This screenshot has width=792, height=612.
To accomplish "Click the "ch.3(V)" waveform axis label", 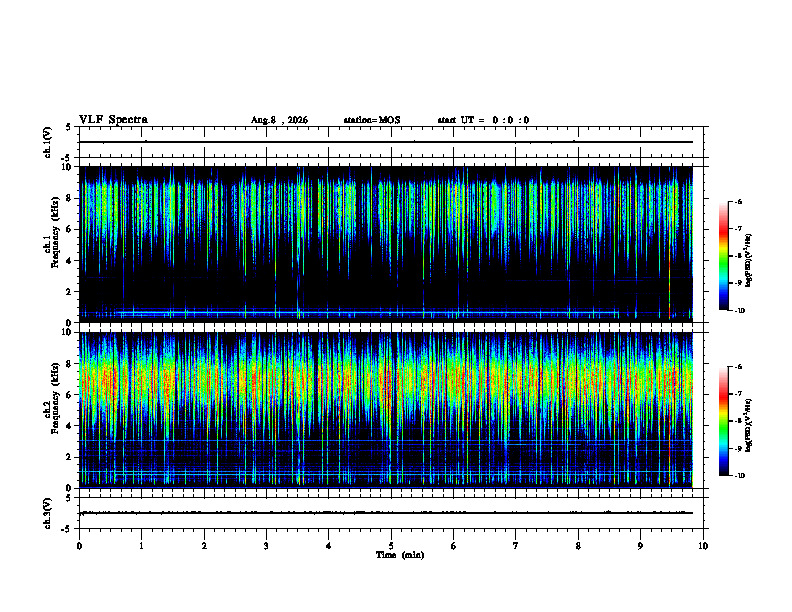I will 48,513.
